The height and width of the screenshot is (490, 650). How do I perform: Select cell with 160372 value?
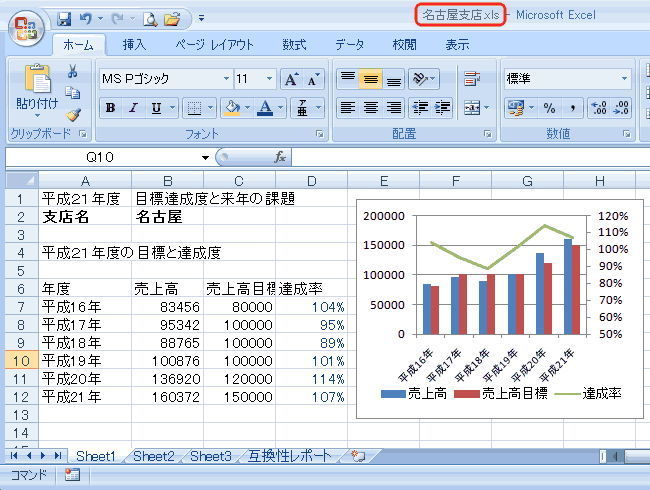pyautogui.click(x=167, y=397)
